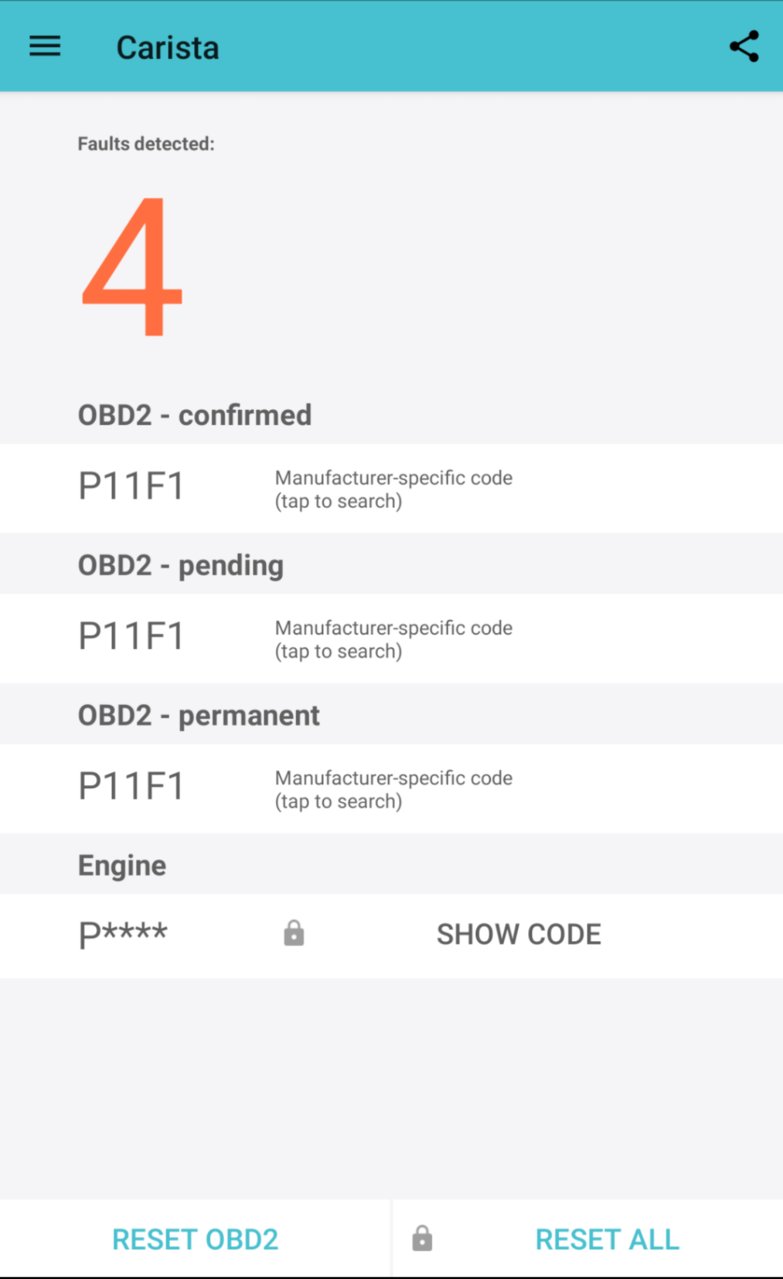
Task: Tap the Carista app title
Action: pyautogui.click(x=167, y=47)
